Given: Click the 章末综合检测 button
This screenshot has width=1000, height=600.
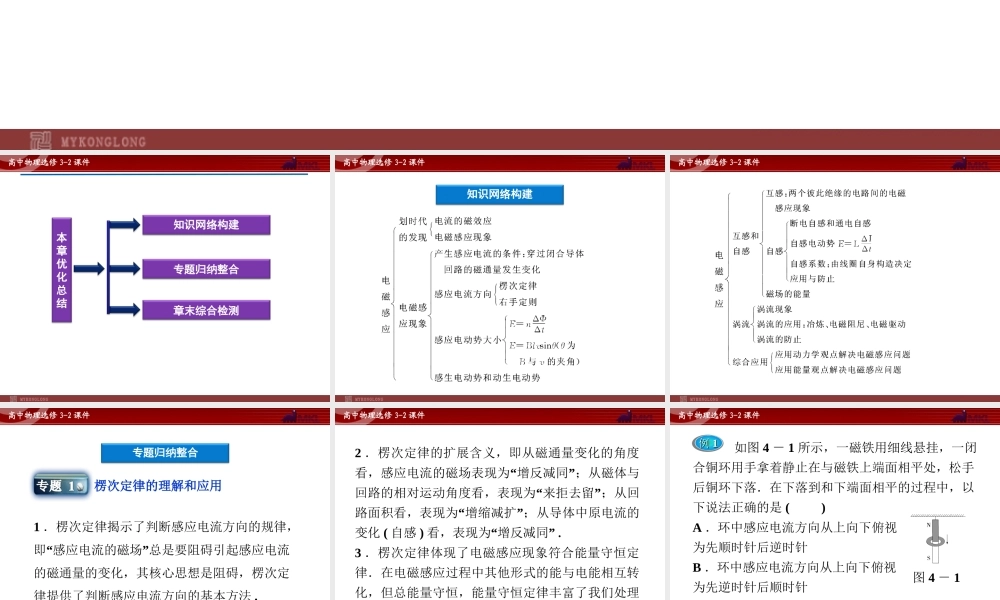Looking at the screenshot, I should click(x=205, y=310).
